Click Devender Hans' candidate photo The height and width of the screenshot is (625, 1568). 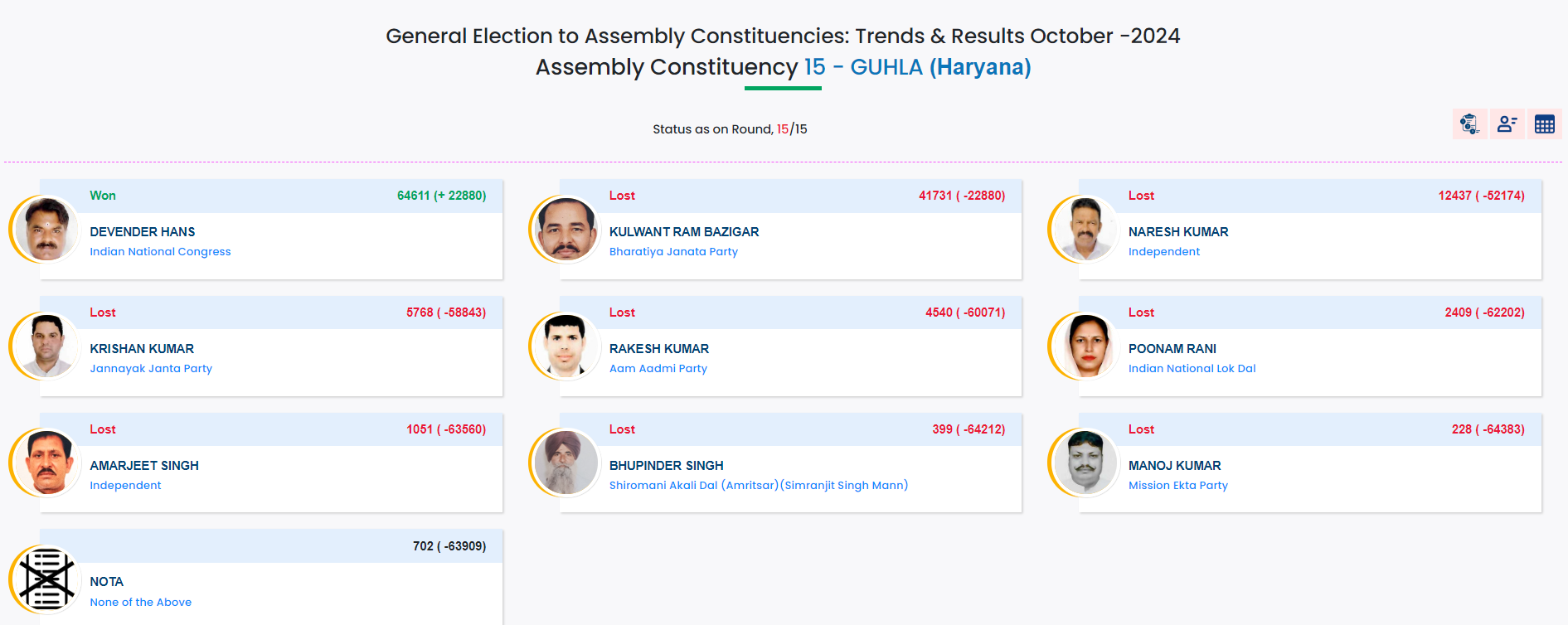[46, 229]
